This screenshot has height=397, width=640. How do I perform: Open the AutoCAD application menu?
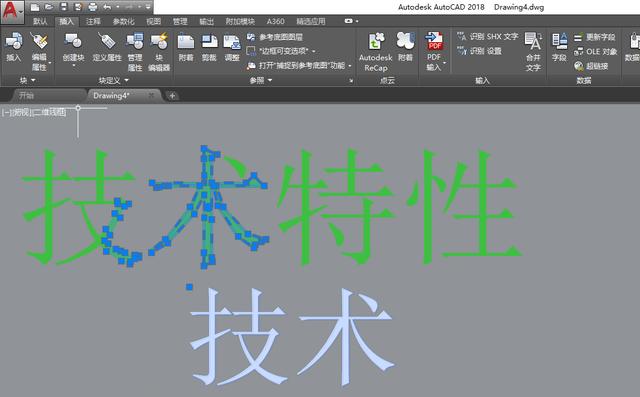click(11, 11)
